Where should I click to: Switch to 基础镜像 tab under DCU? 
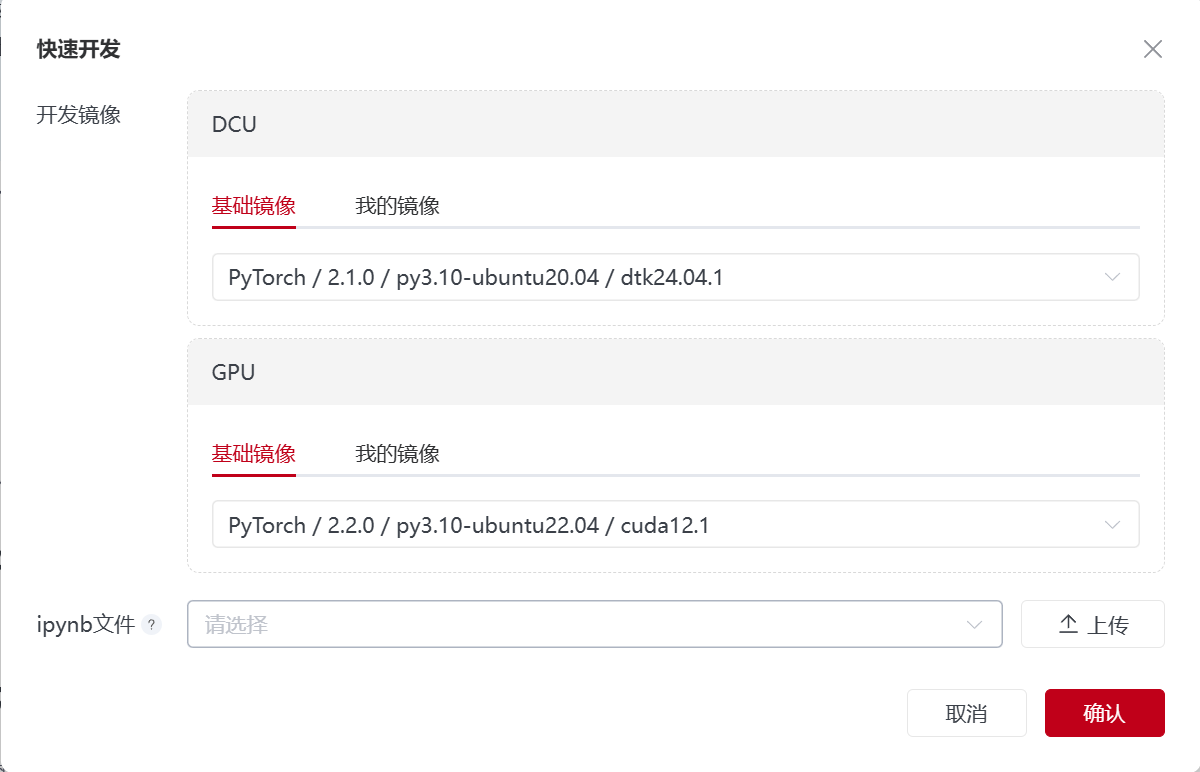tap(254, 206)
